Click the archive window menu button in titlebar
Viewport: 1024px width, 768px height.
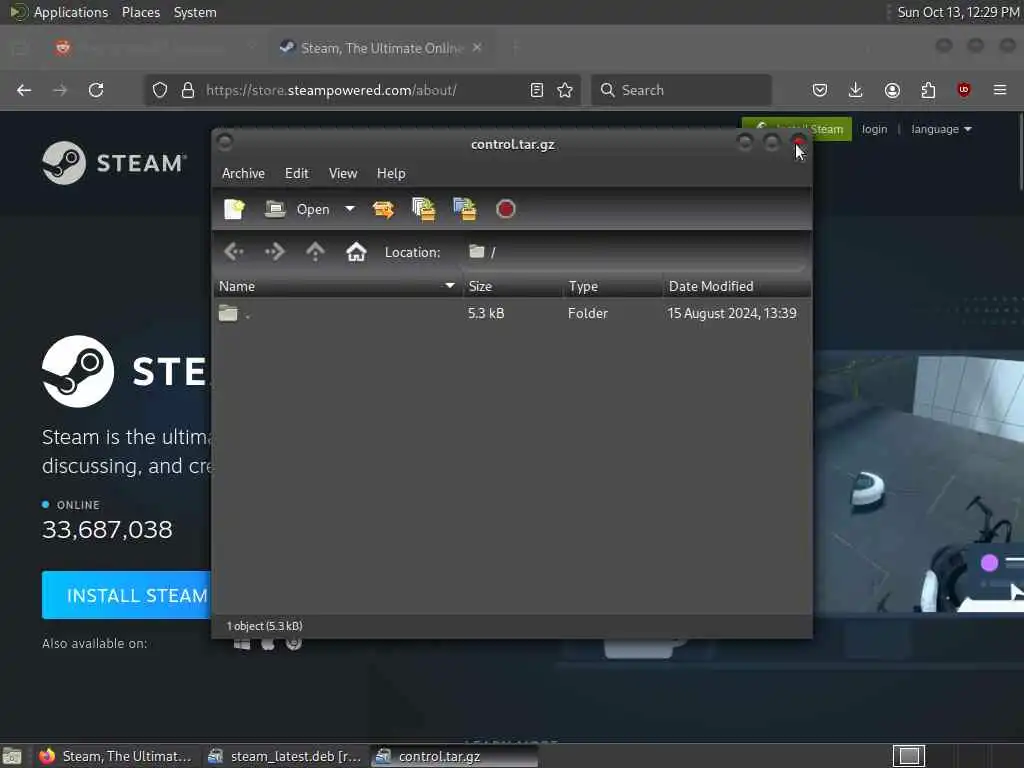[225, 142]
